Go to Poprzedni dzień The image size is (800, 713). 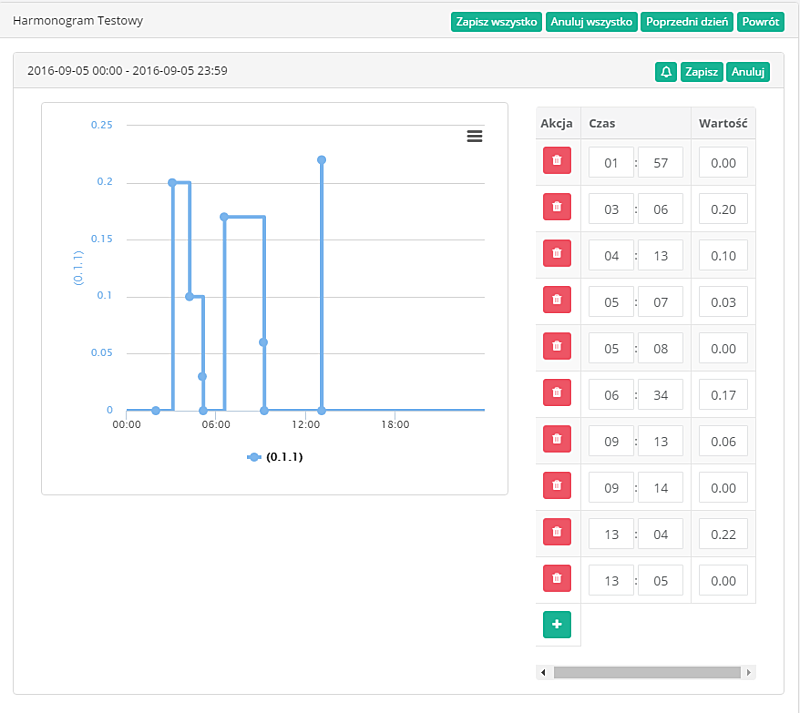click(x=688, y=22)
